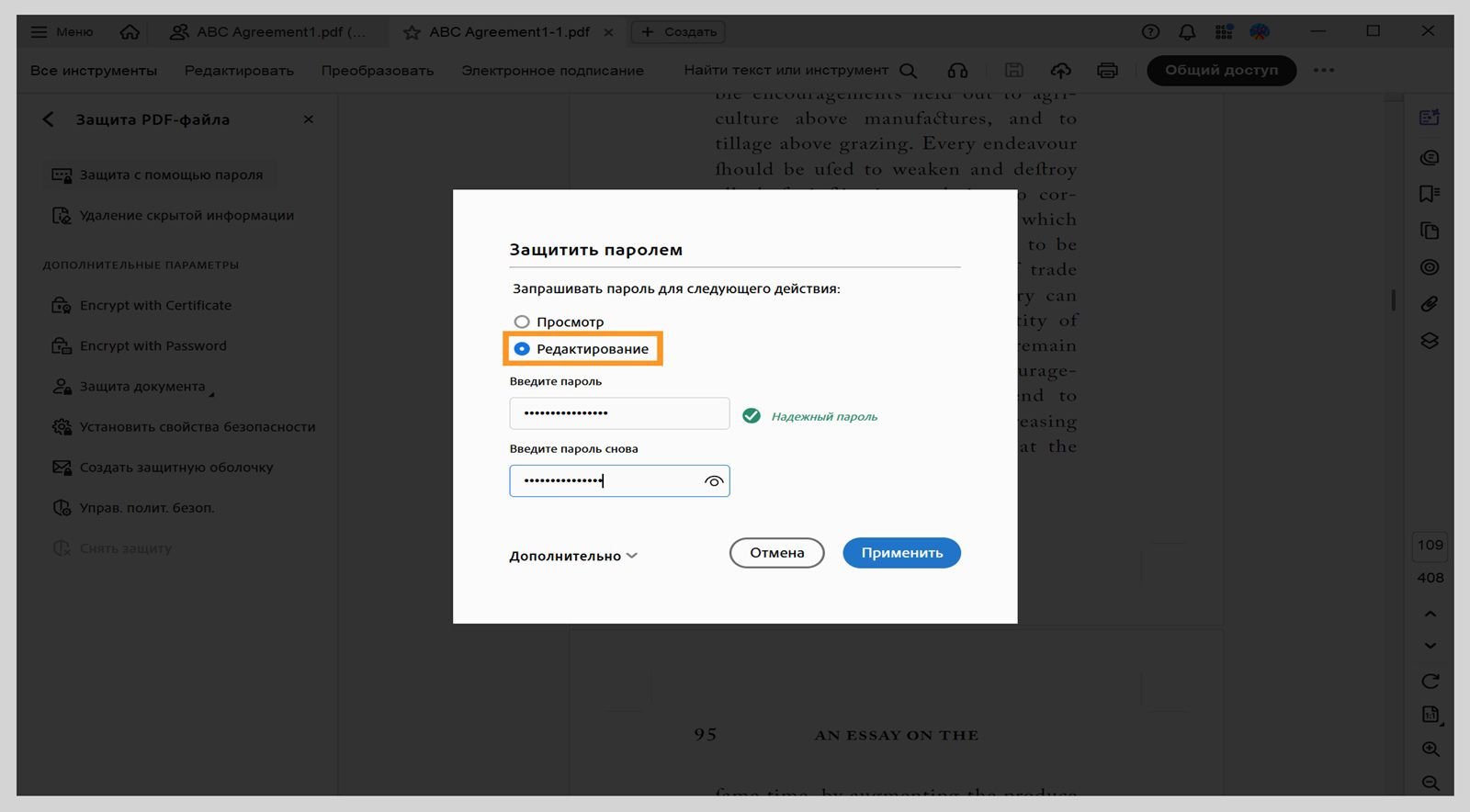Switch to the ABC Agreement1.pdf tab
The height and width of the screenshot is (812, 1470).
[x=268, y=32]
